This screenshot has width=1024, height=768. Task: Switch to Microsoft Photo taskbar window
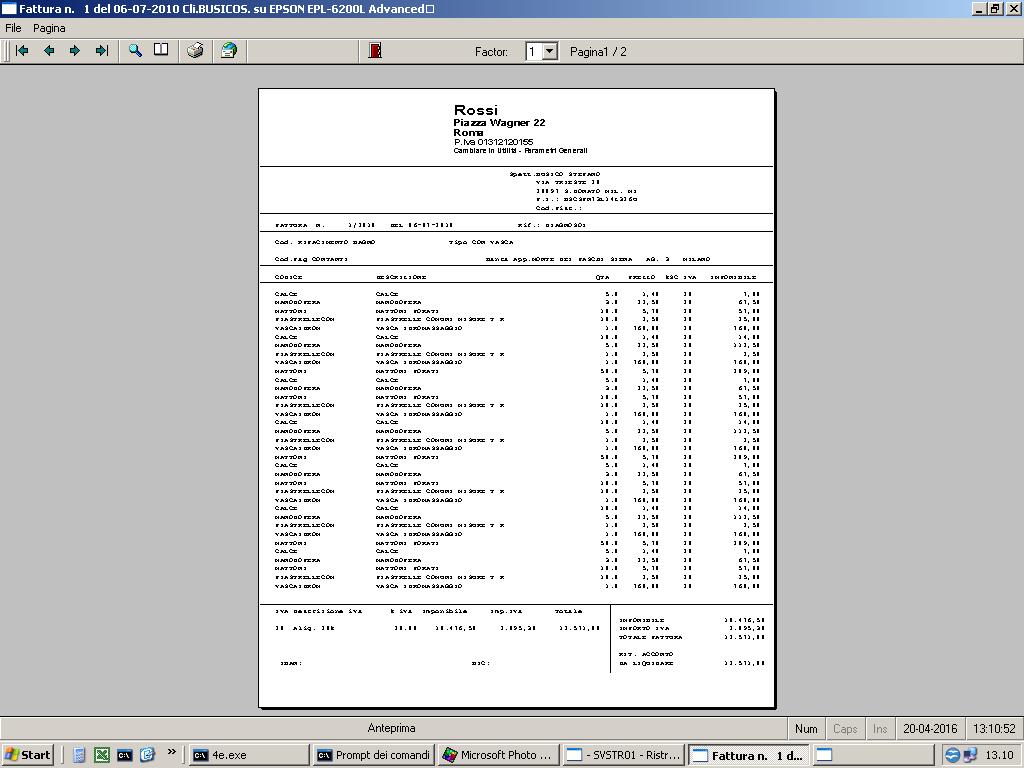(x=498, y=755)
